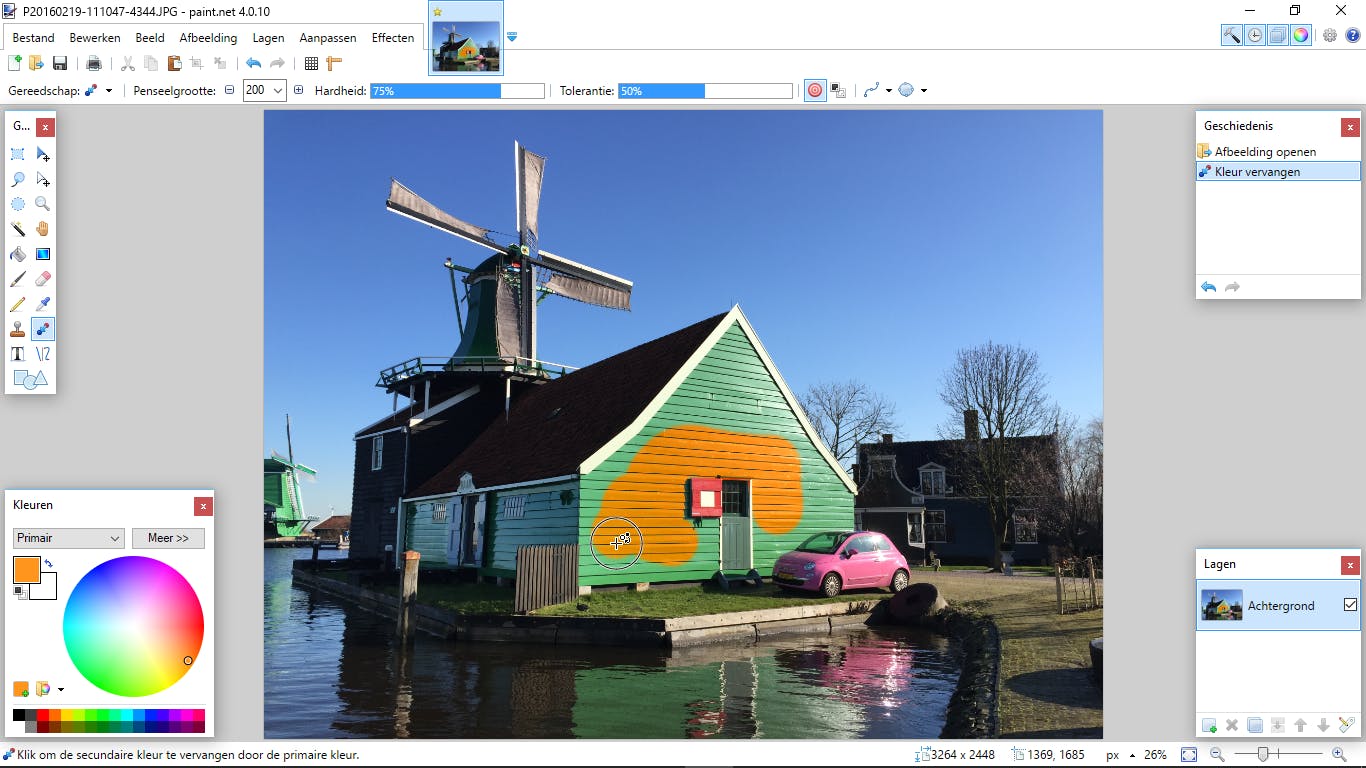Open the Lagen menu

(268, 38)
